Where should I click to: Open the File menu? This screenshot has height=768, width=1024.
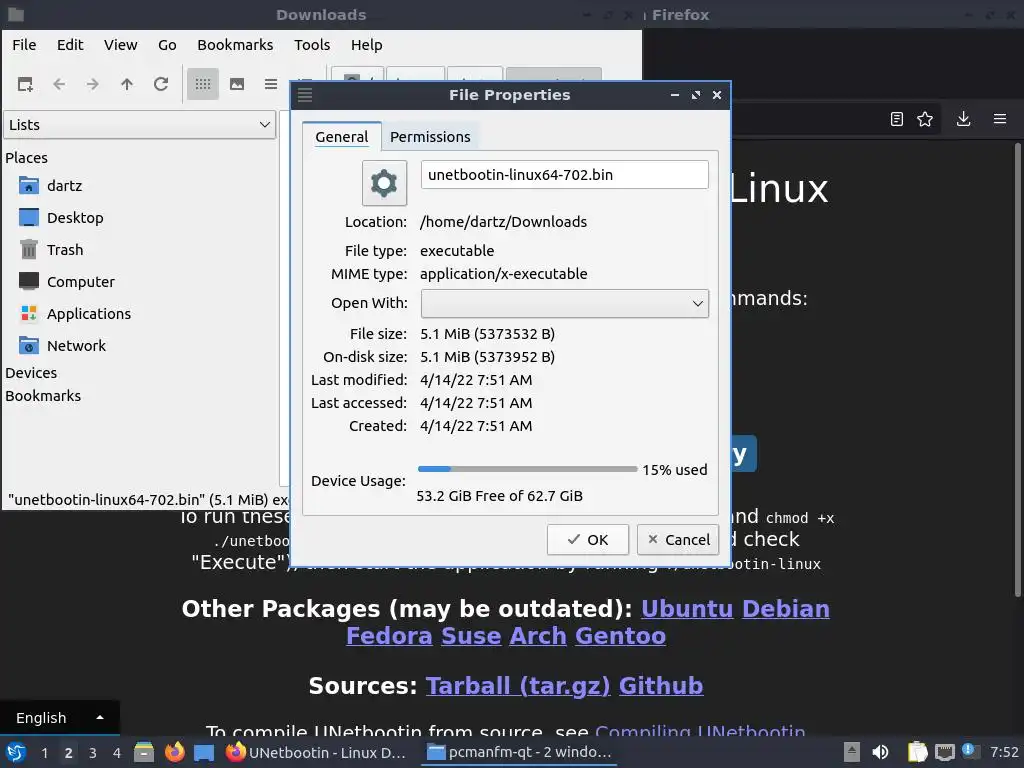[24, 45]
